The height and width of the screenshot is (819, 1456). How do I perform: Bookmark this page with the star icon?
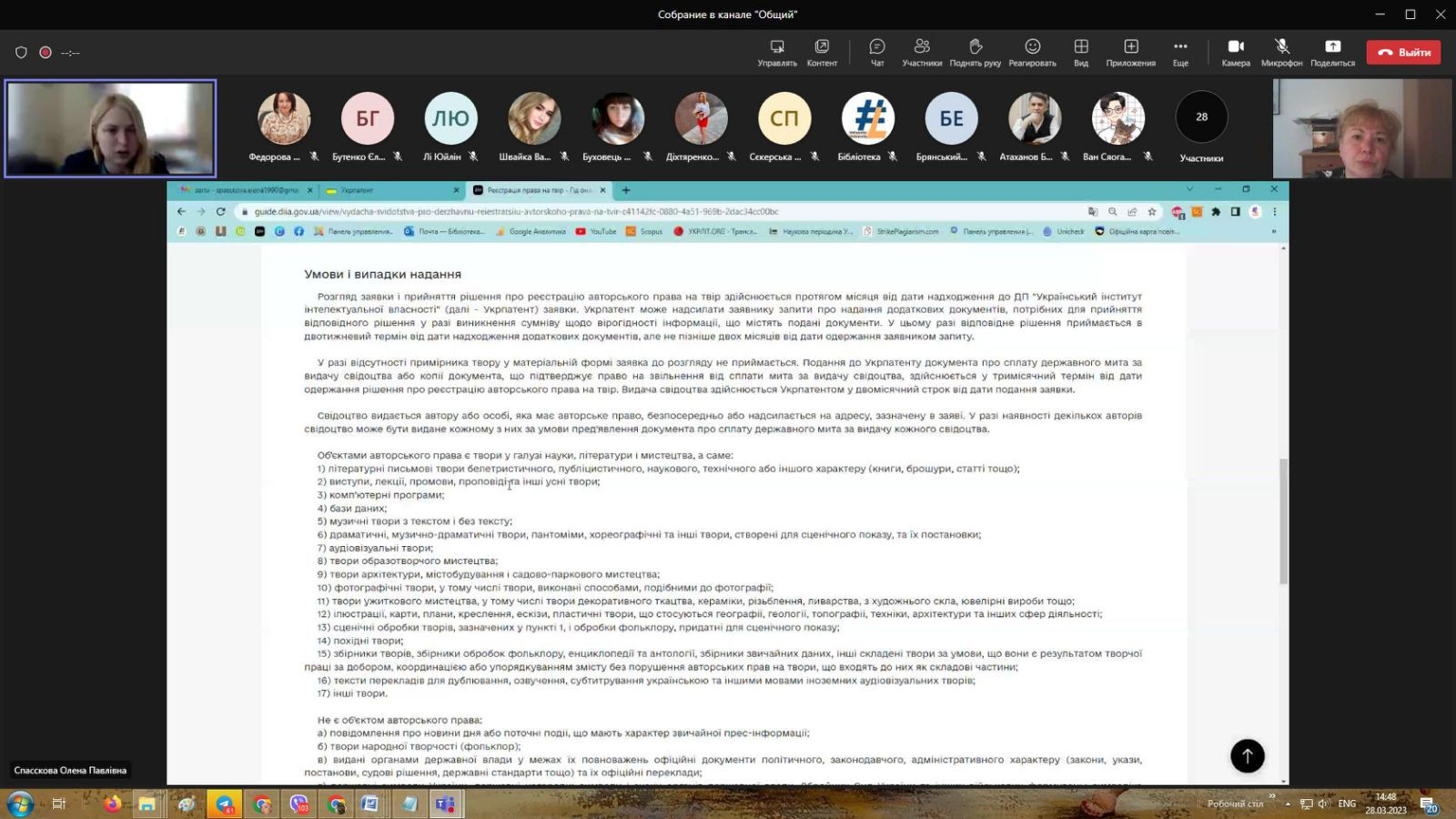(1152, 212)
